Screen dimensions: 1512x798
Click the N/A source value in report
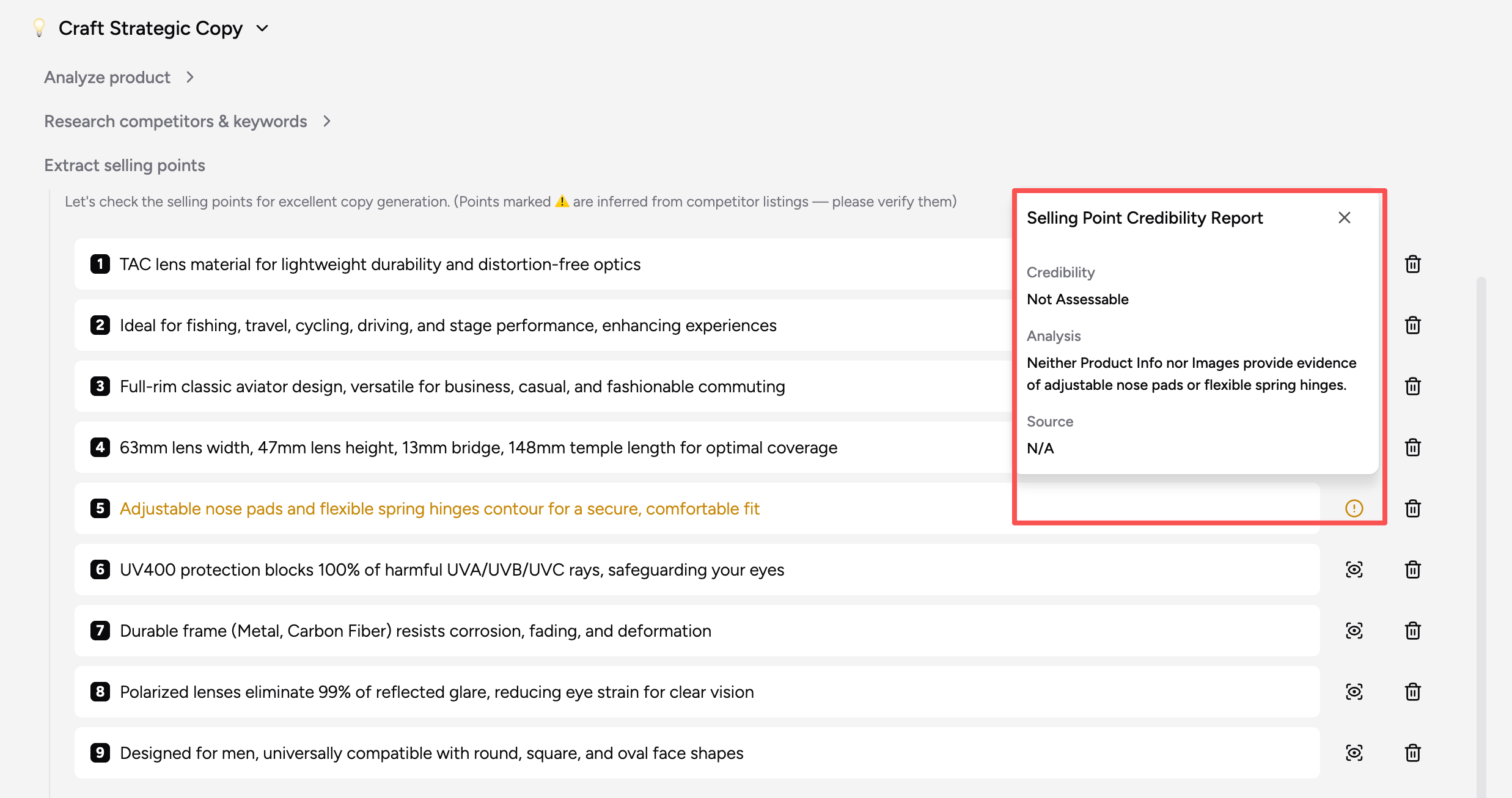(1040, 448)
